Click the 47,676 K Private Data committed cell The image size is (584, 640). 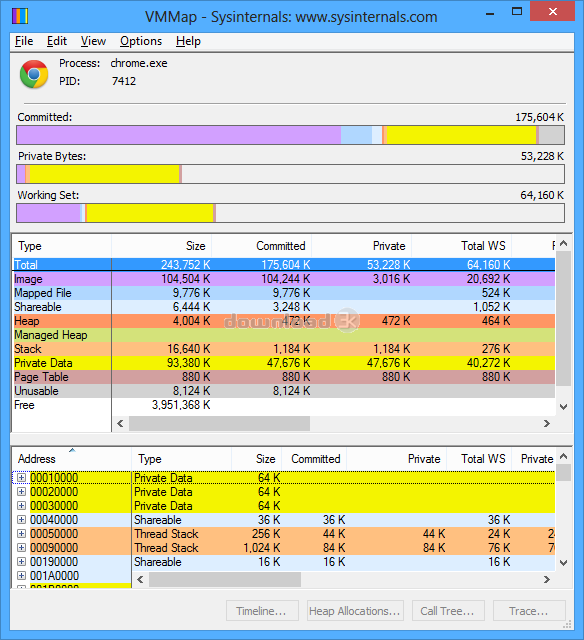click(x=289, y=363)
